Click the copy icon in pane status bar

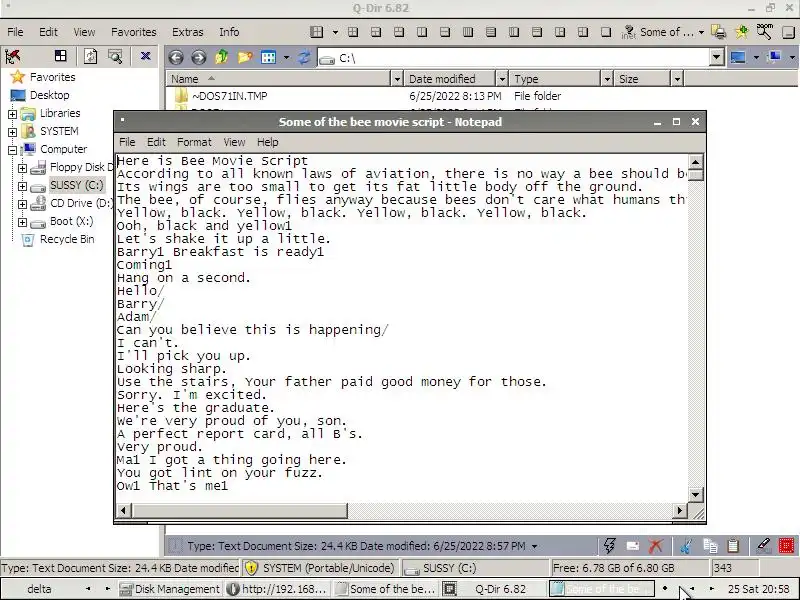[710, 546]
